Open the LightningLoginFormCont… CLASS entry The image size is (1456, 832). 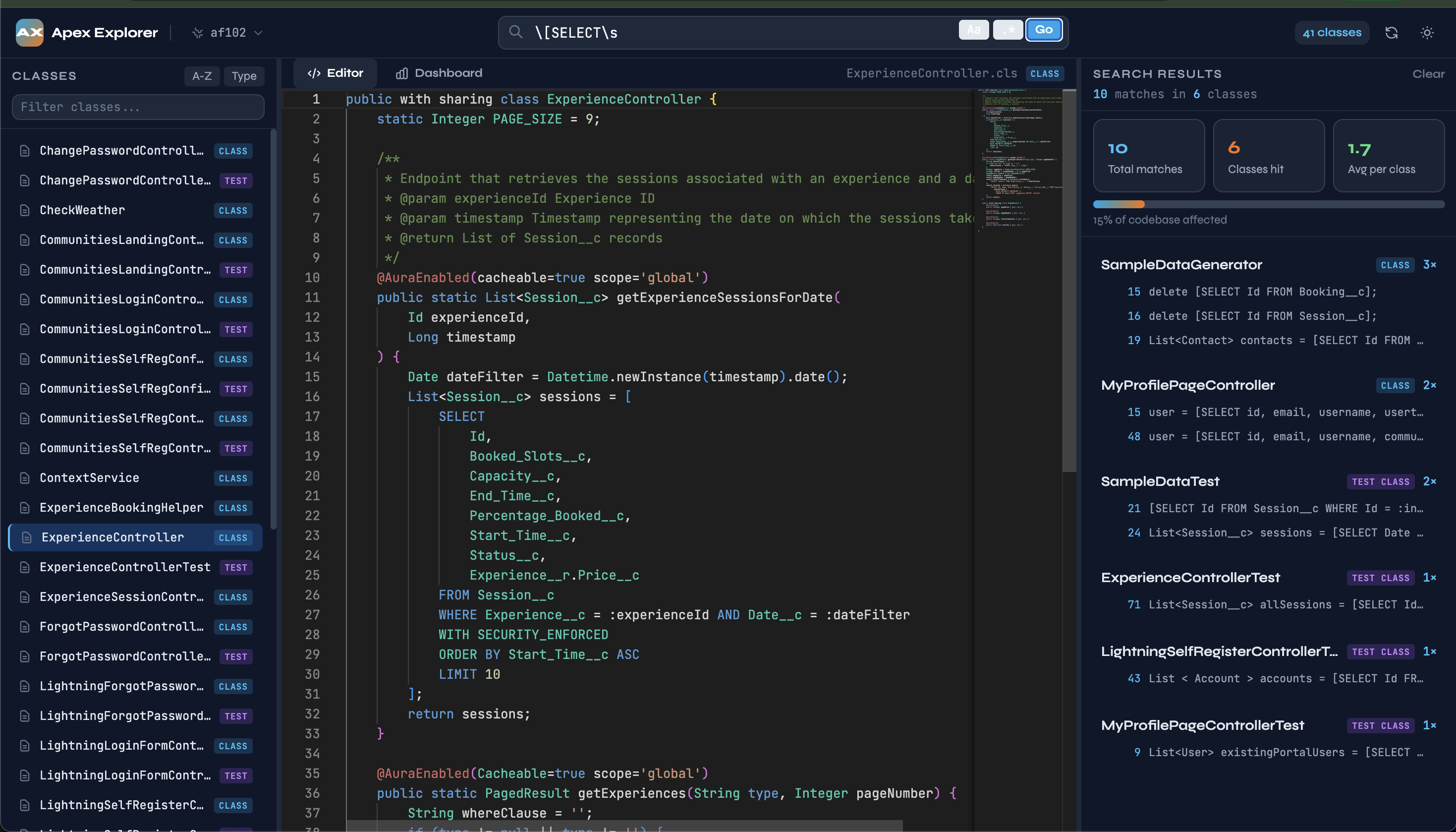[136, 745]
